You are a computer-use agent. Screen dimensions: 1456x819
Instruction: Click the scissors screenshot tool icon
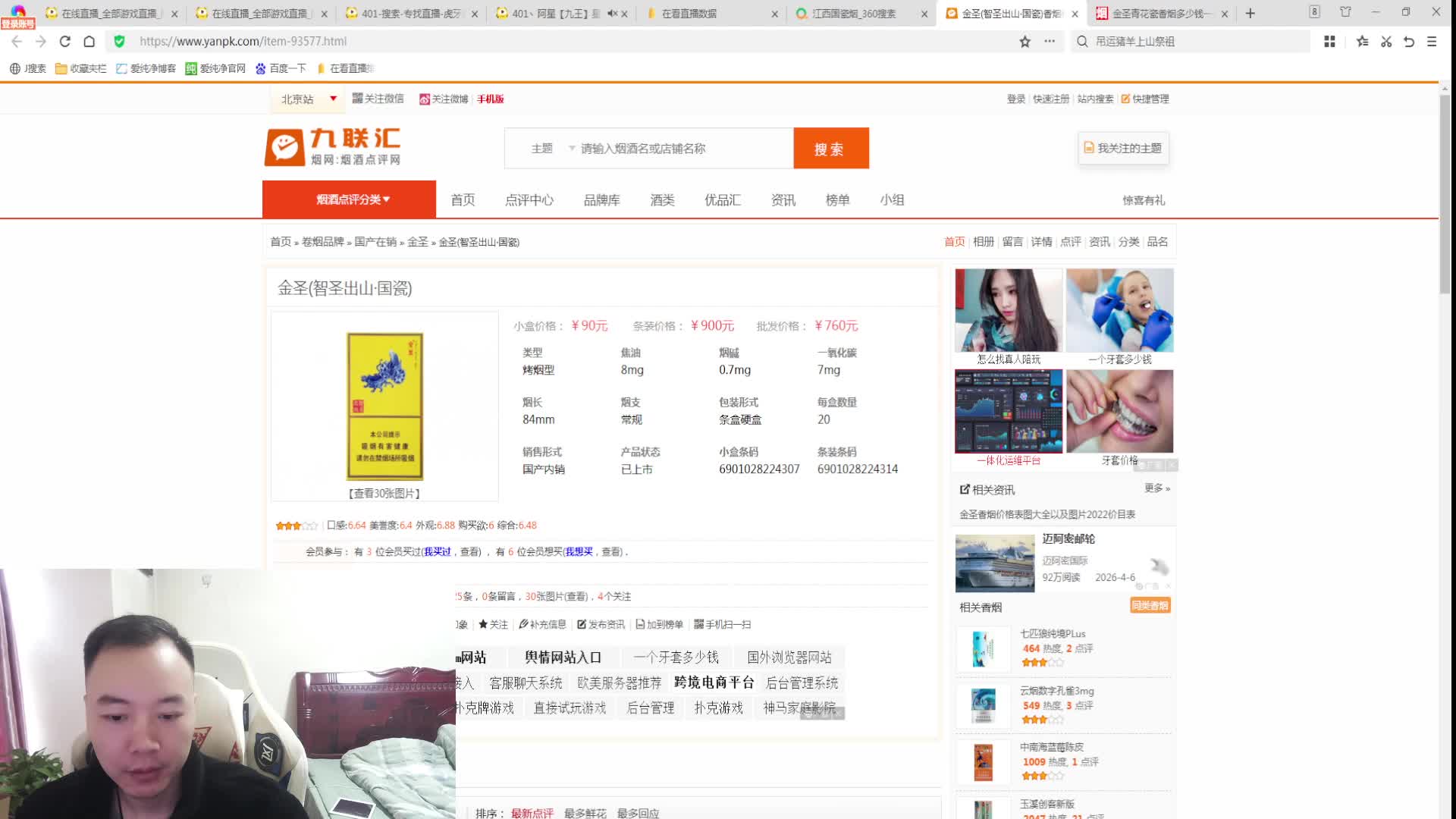point(1386,42)
